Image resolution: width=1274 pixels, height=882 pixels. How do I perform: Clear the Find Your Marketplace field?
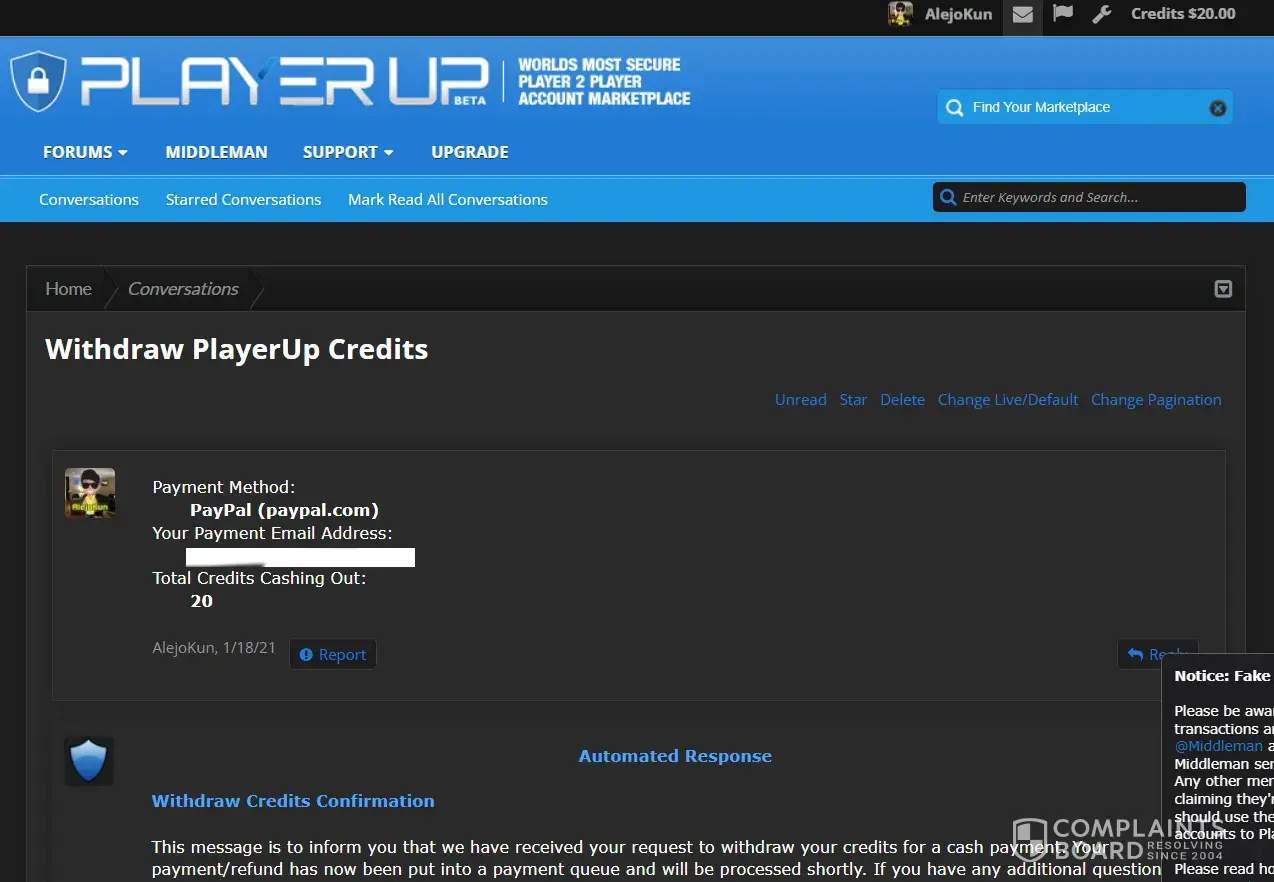[x=1217, y=108]
